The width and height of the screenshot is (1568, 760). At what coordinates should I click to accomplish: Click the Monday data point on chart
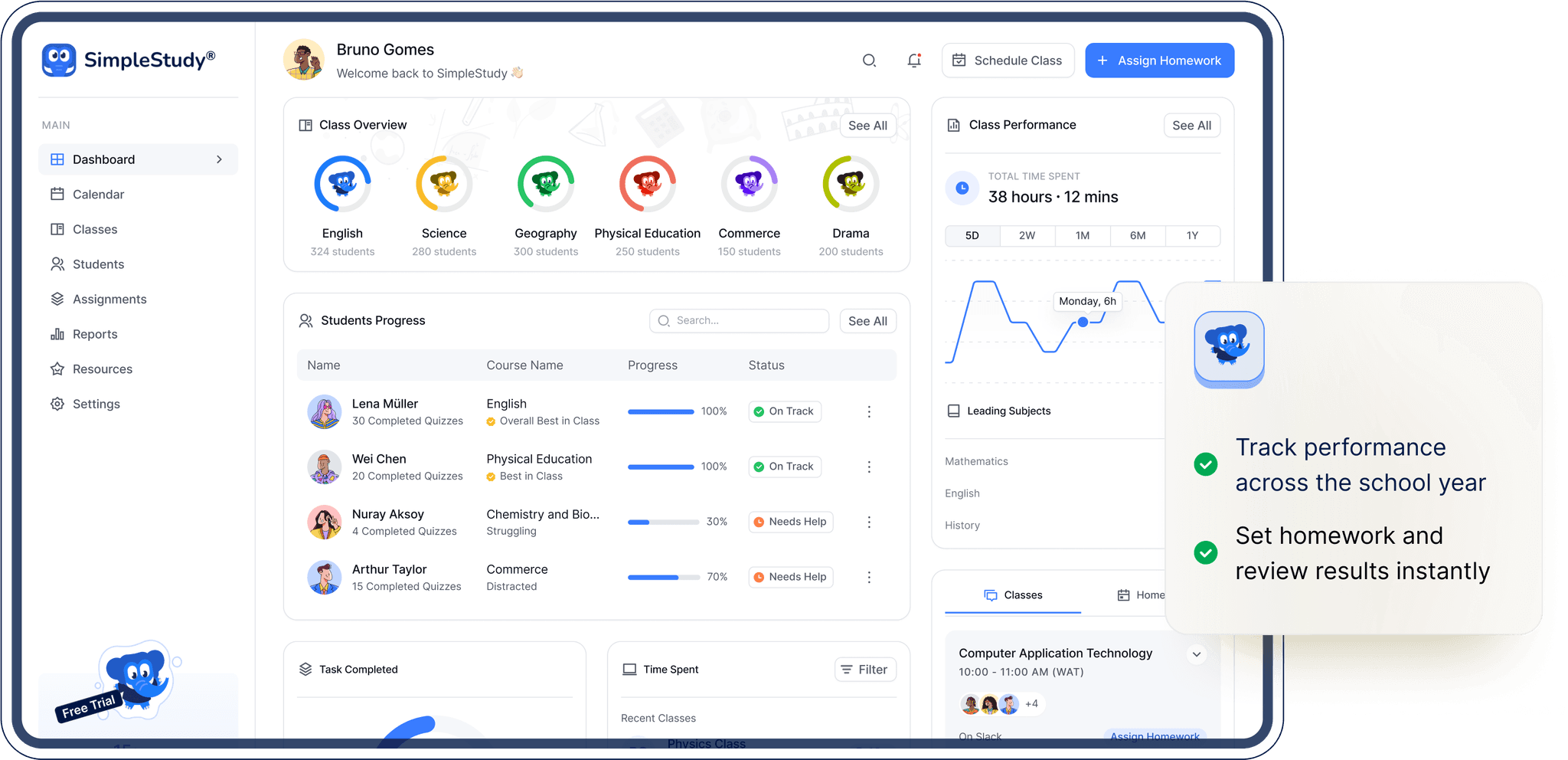pyautogui.click(x=1083, y=323)
